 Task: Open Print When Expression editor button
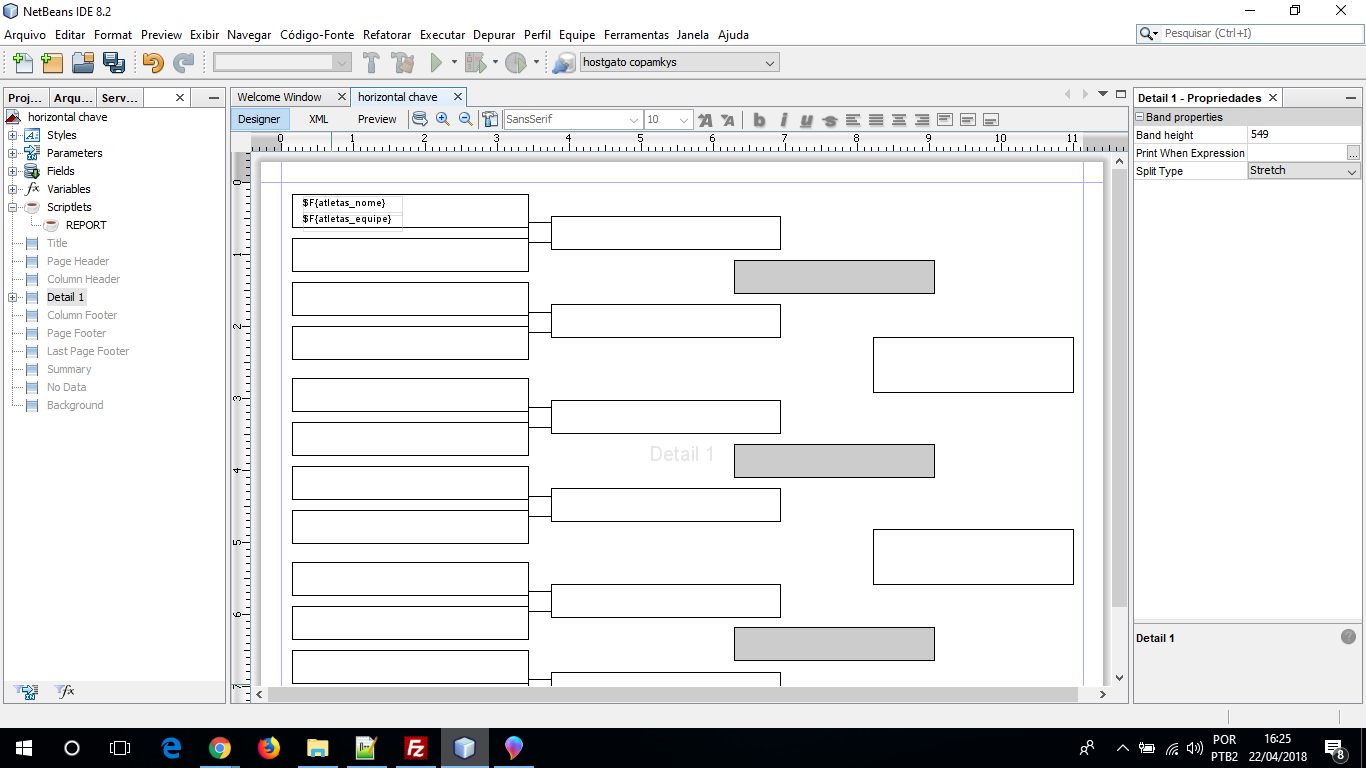[1353, 153]
